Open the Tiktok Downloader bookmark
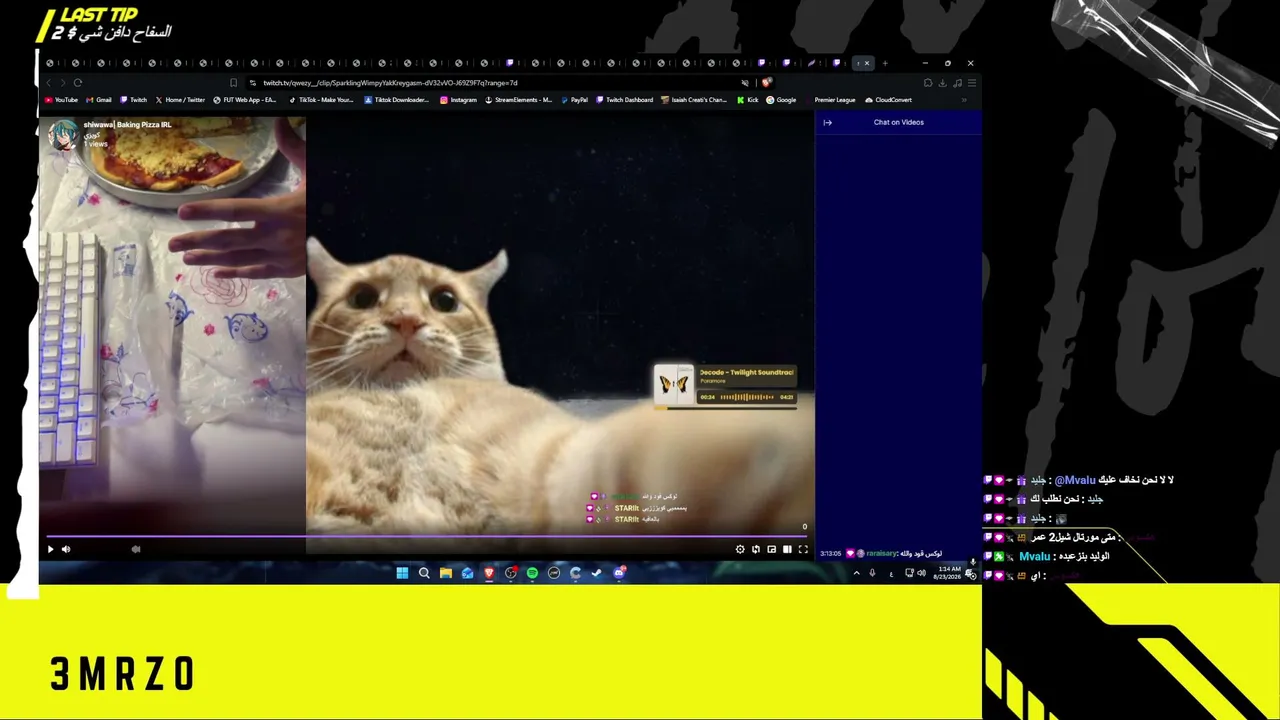The height and width of the screenshot is (720, 1280). coord(396,100)
